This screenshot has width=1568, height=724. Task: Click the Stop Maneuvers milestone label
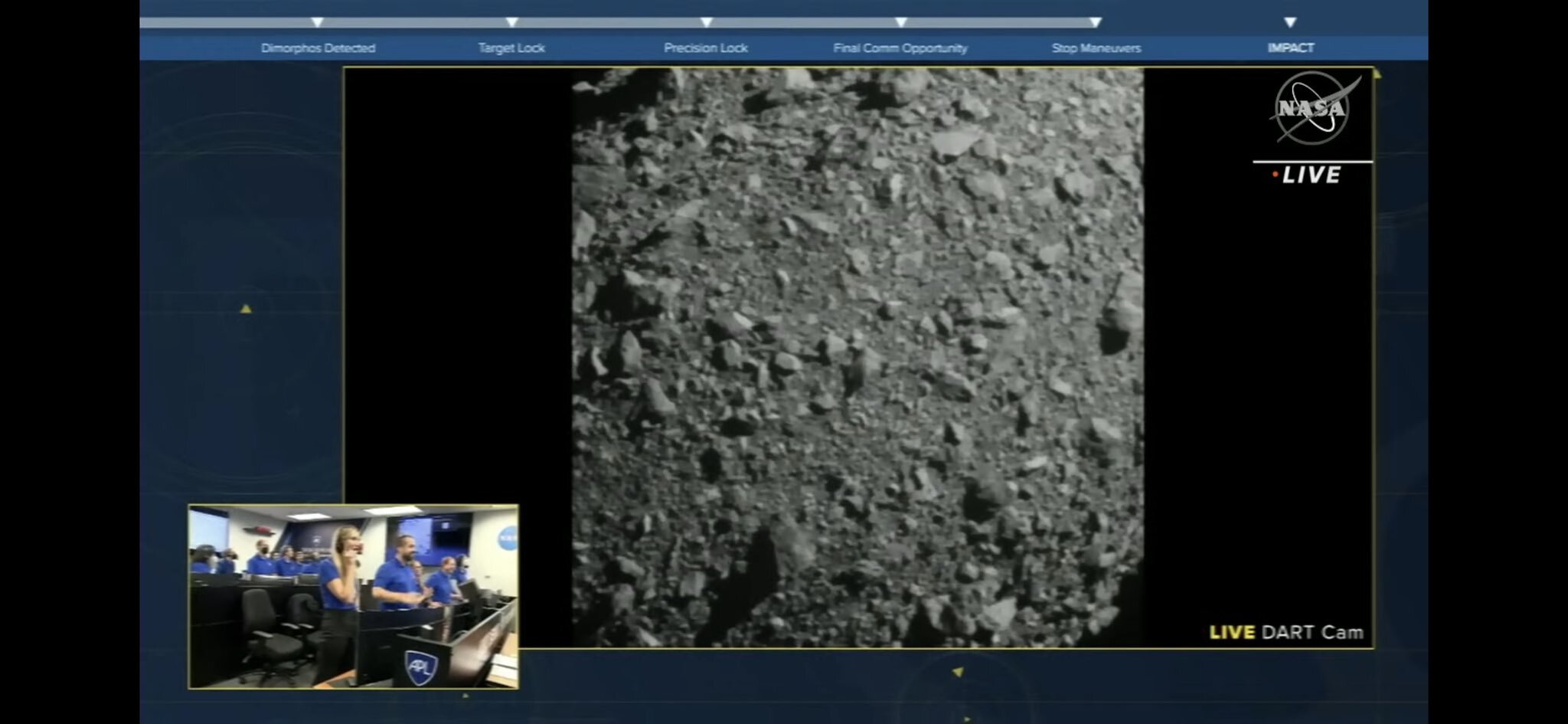(1096, 48)
